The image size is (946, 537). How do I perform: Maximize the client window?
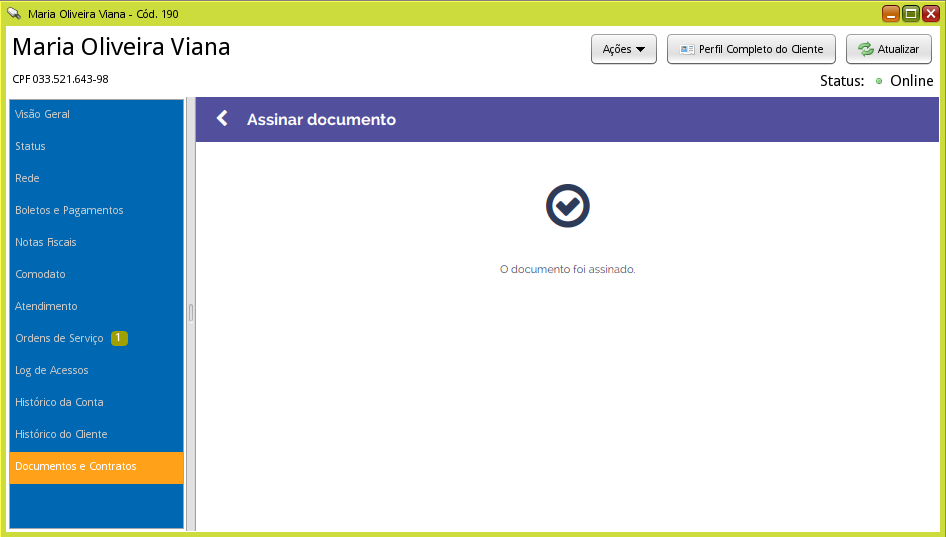coord(911,13)
